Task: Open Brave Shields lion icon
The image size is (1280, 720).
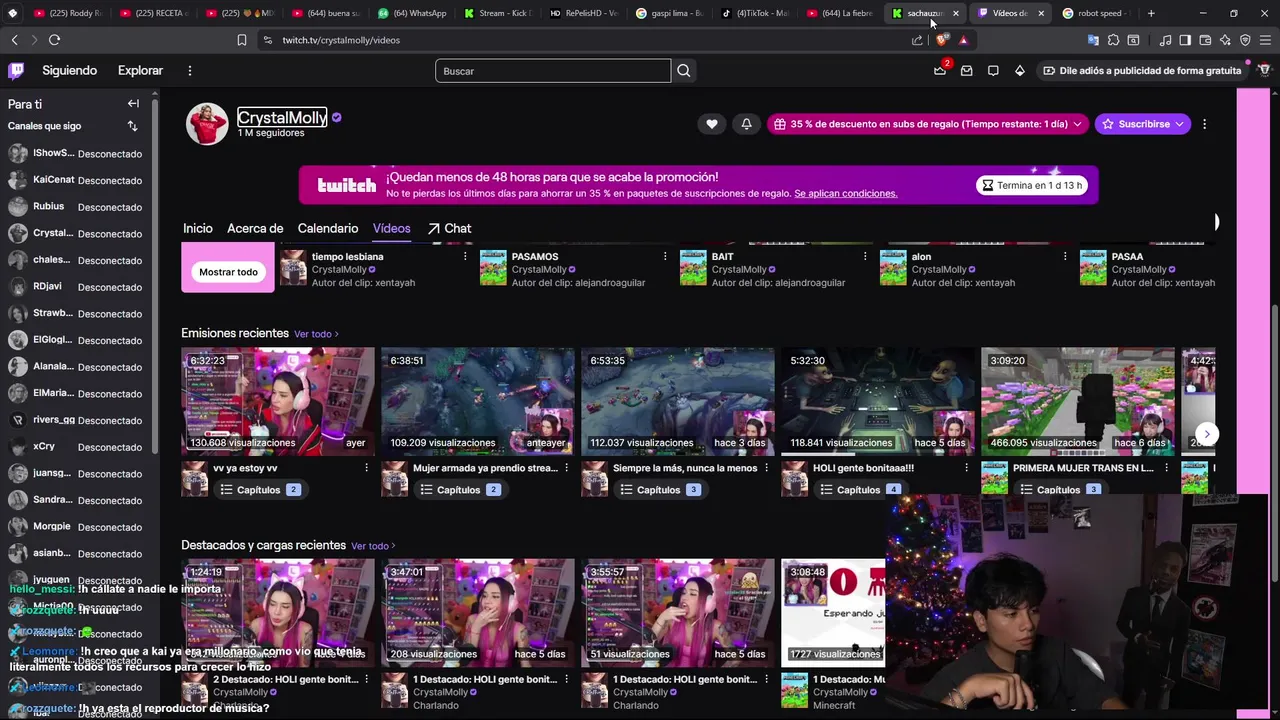Action: click(x=941, y=40)
